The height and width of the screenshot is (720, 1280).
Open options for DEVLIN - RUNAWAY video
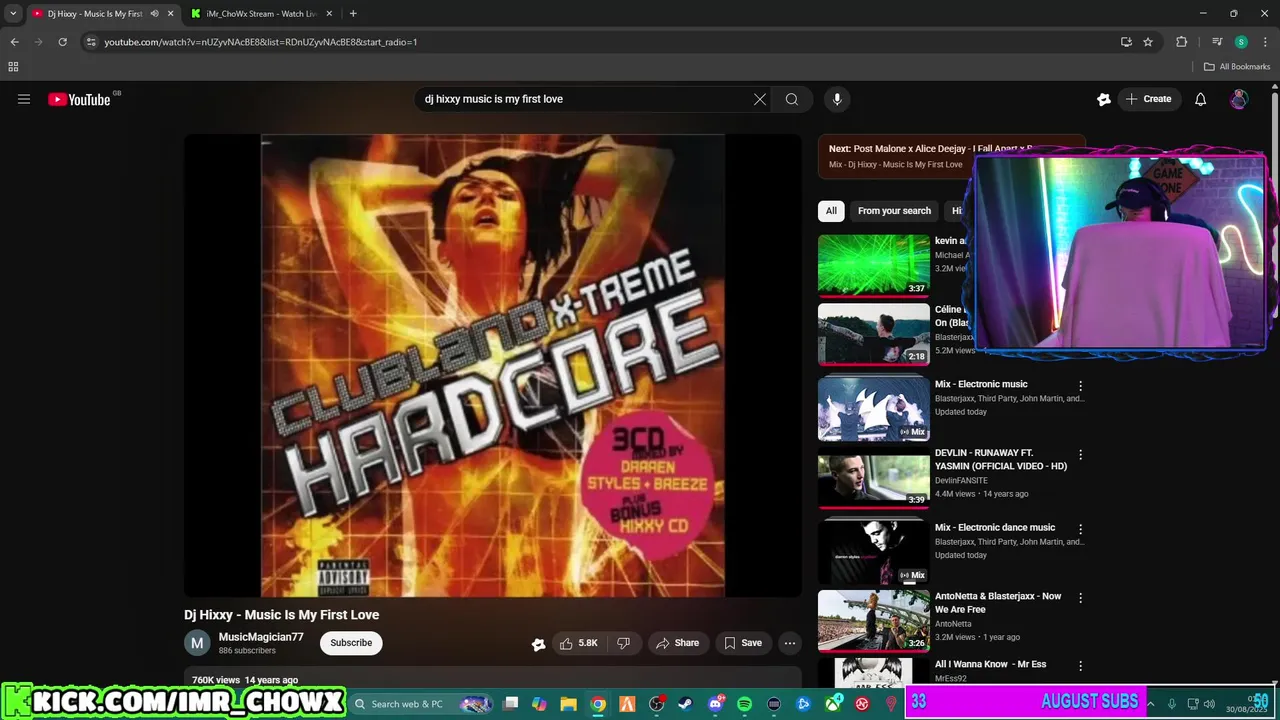1080,454
